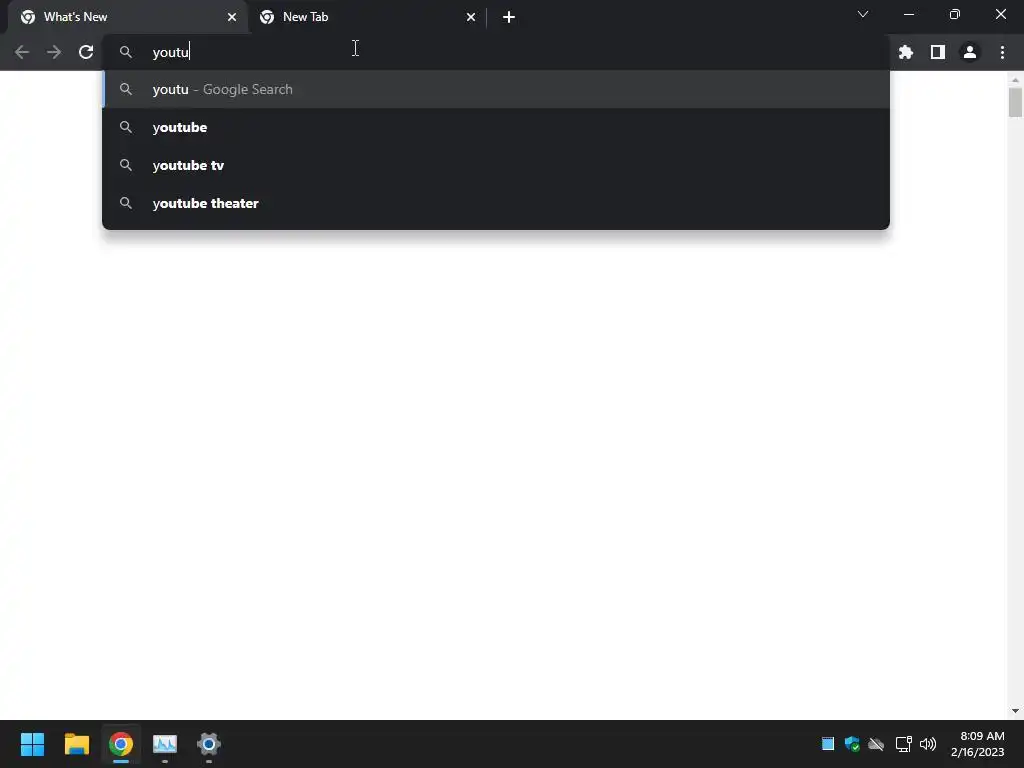This screenshot has height=768, width=1024.
Task: Click the OneDrive cloud tray icon
Action: 876,744
